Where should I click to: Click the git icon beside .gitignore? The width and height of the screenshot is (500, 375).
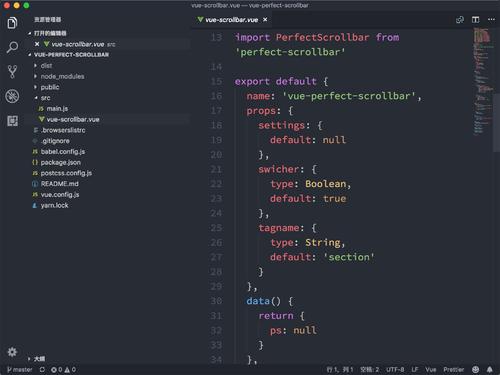[x=35, y=141]
